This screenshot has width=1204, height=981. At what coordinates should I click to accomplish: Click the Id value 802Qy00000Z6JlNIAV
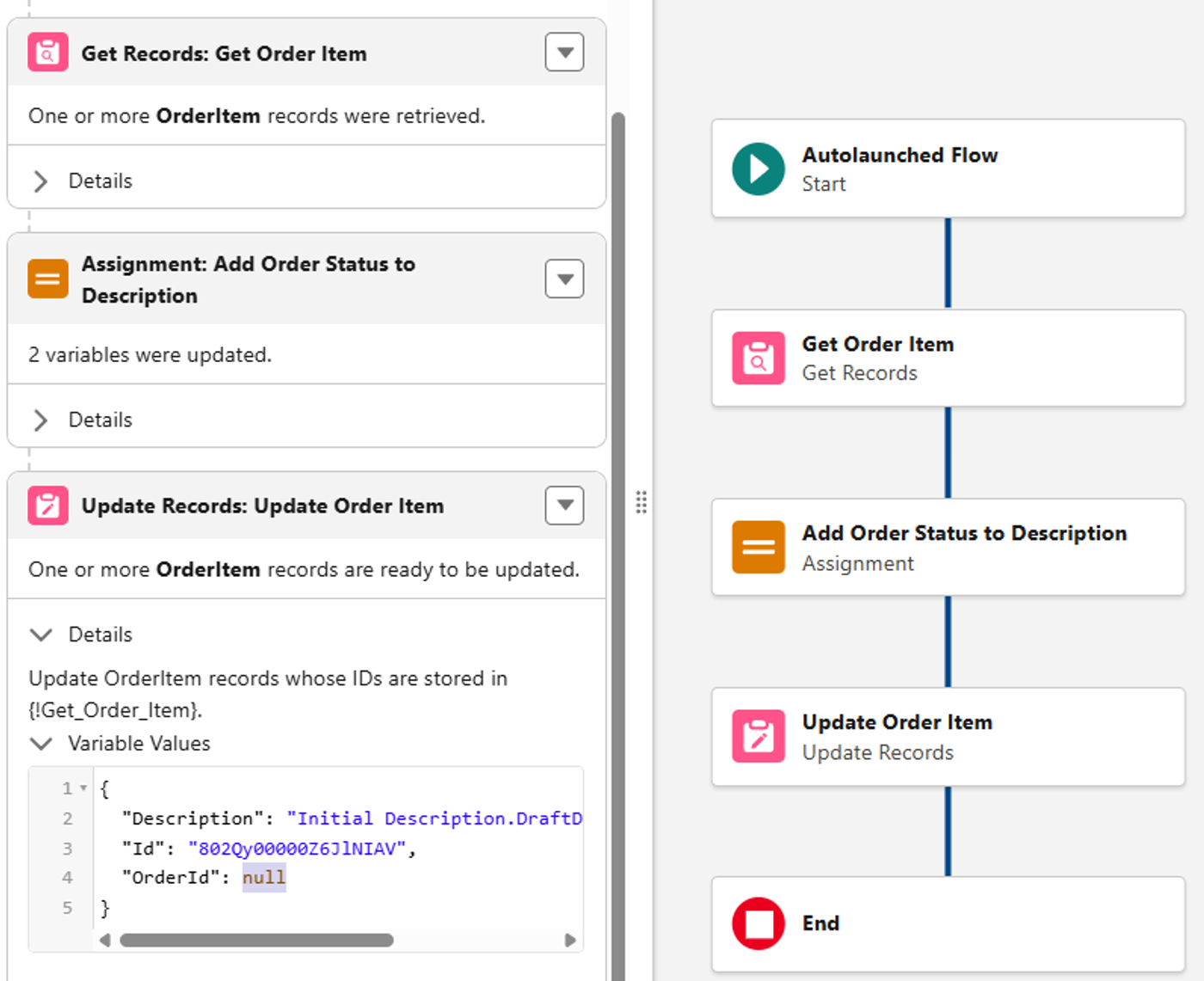pyautogui.click(x=297, y=849)
